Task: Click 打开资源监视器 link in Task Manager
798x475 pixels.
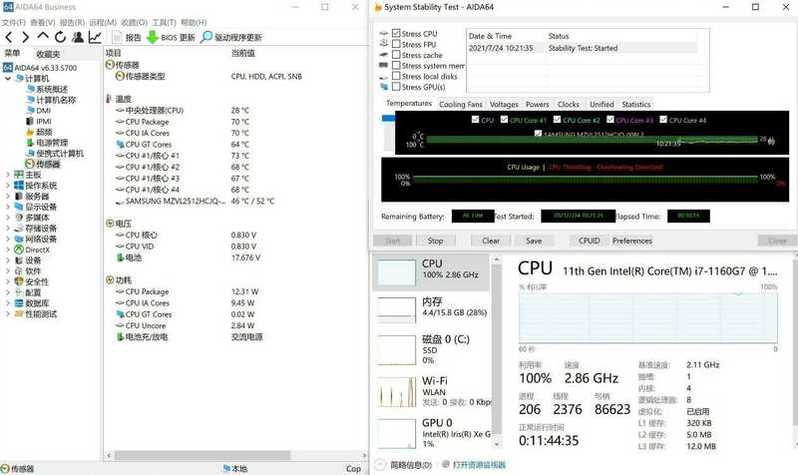Action: (479, 465)
